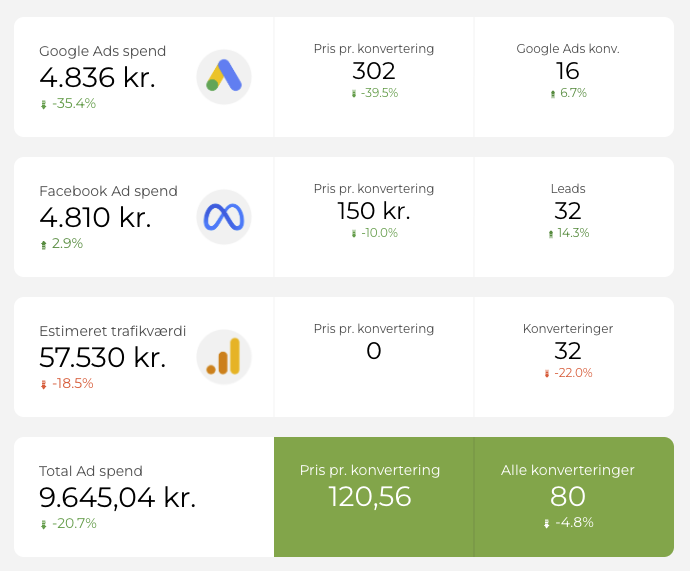This screenshot has width=690, height=571.
Task: Click the Estimeret trafikværdi label
Action: coord(112,331)
